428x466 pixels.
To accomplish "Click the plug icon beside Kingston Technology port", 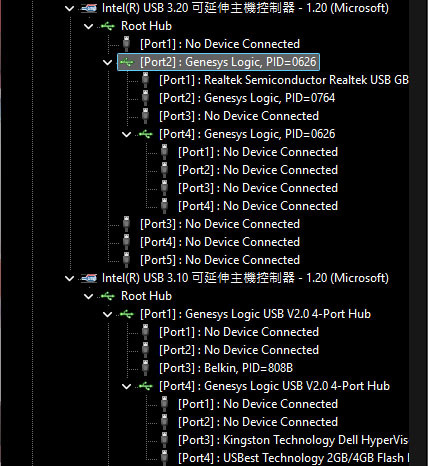I will 164,440.
